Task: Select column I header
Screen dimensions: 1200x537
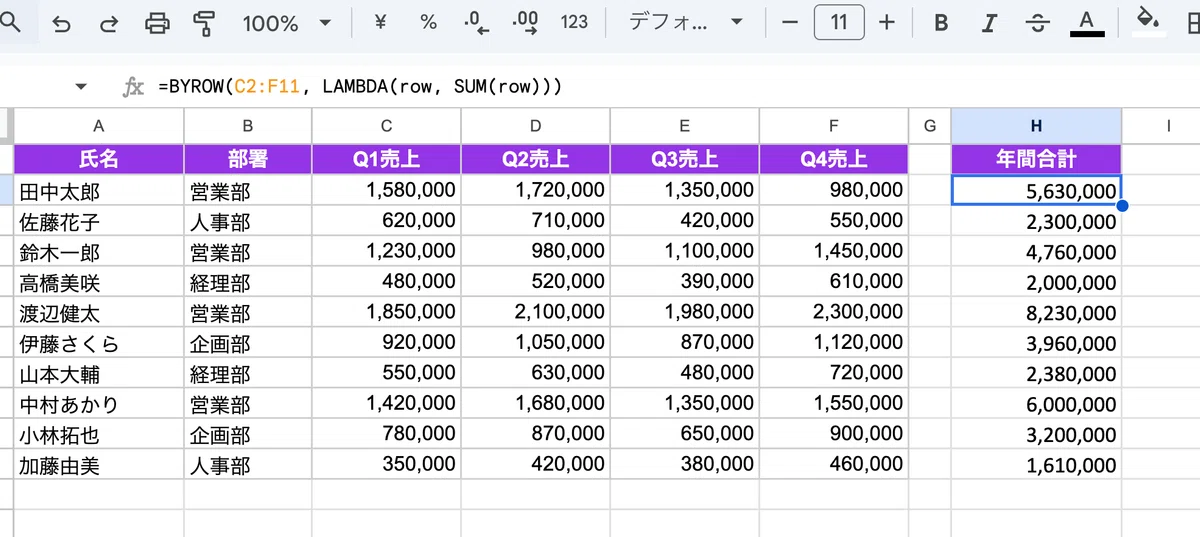Action: [1167, 125]
